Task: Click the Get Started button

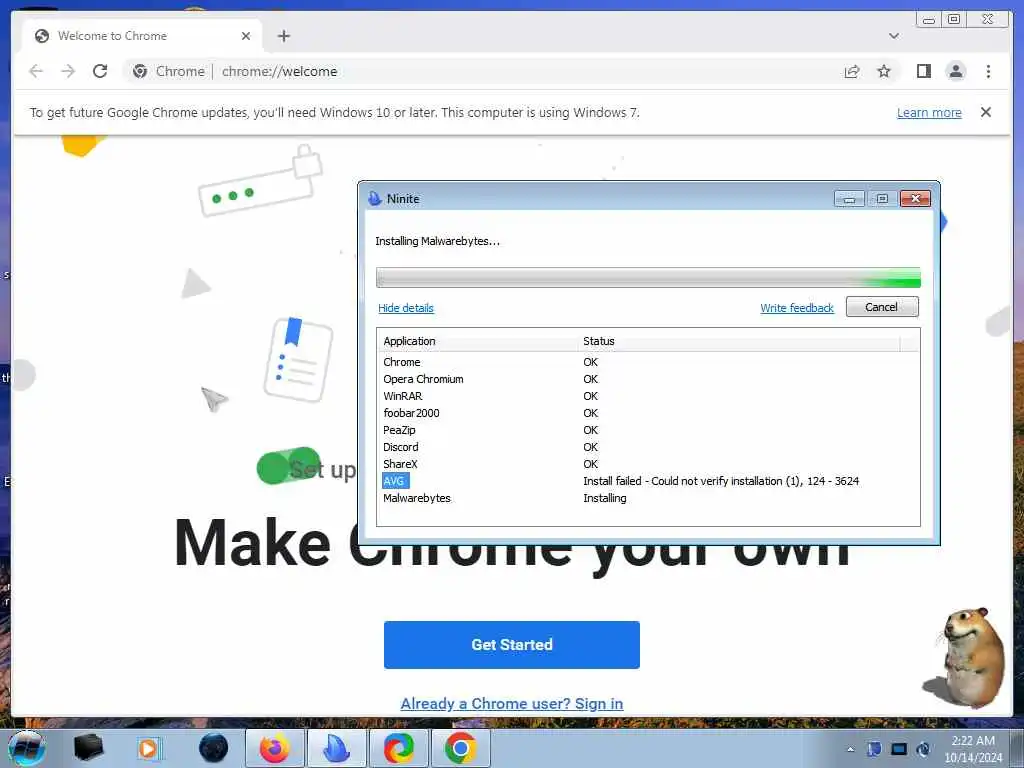Action: 511,645
